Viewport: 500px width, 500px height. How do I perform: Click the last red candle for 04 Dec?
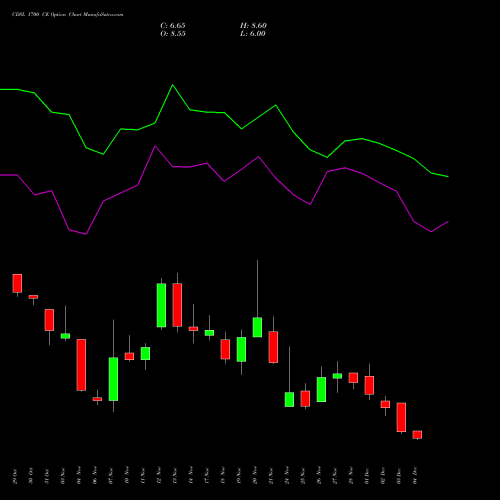417,435
